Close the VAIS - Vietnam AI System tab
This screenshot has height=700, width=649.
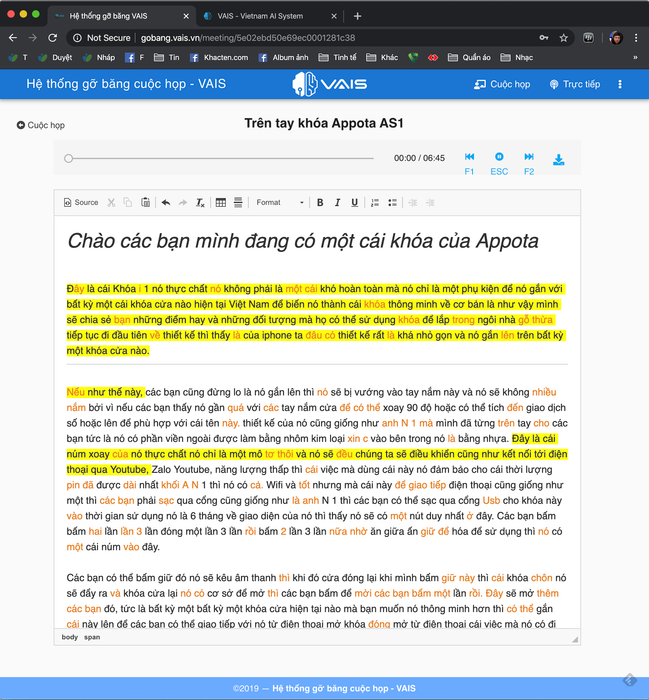tap(334, 16)
